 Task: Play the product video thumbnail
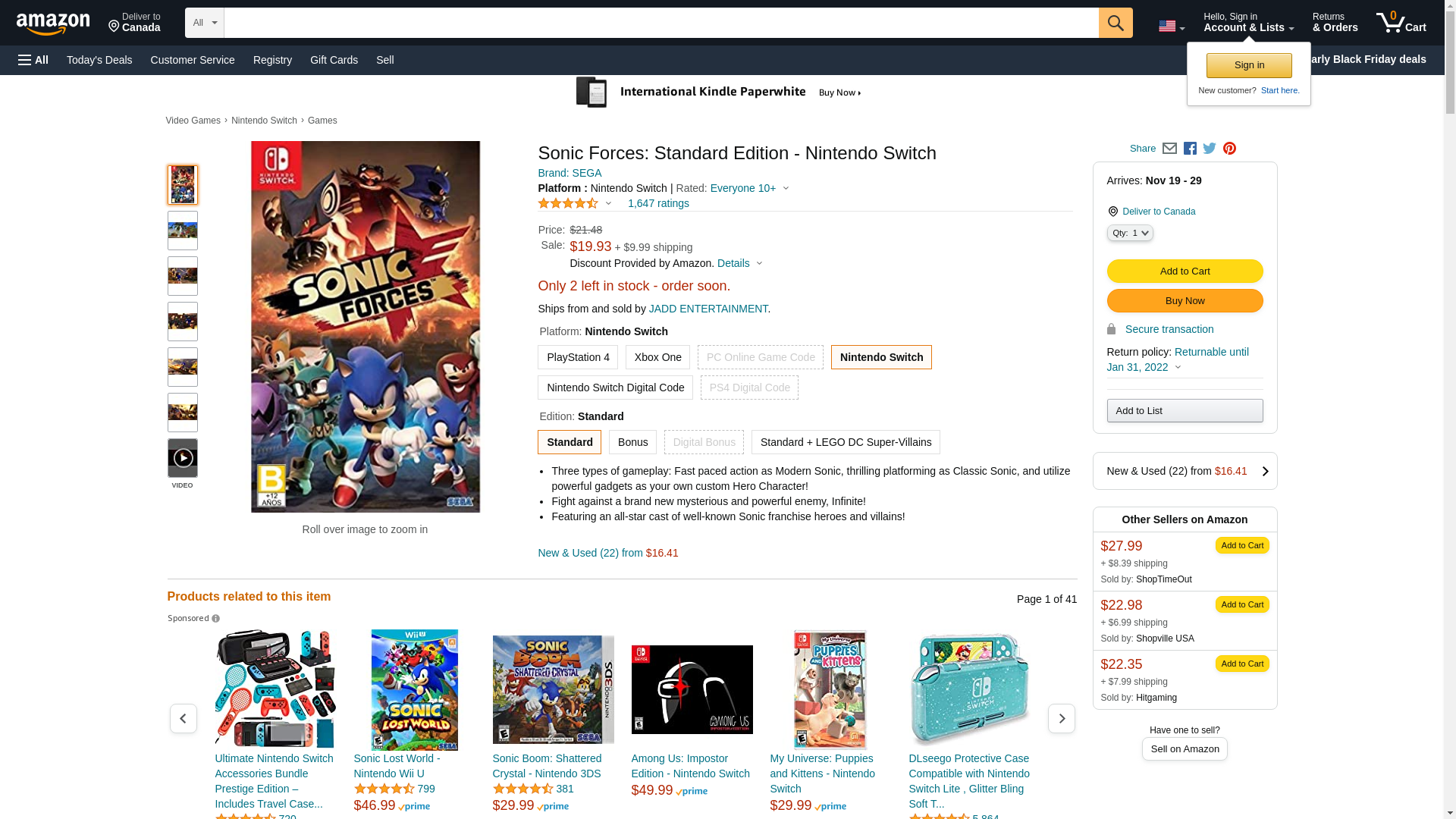pyautogui.click(x=182, y=458)
